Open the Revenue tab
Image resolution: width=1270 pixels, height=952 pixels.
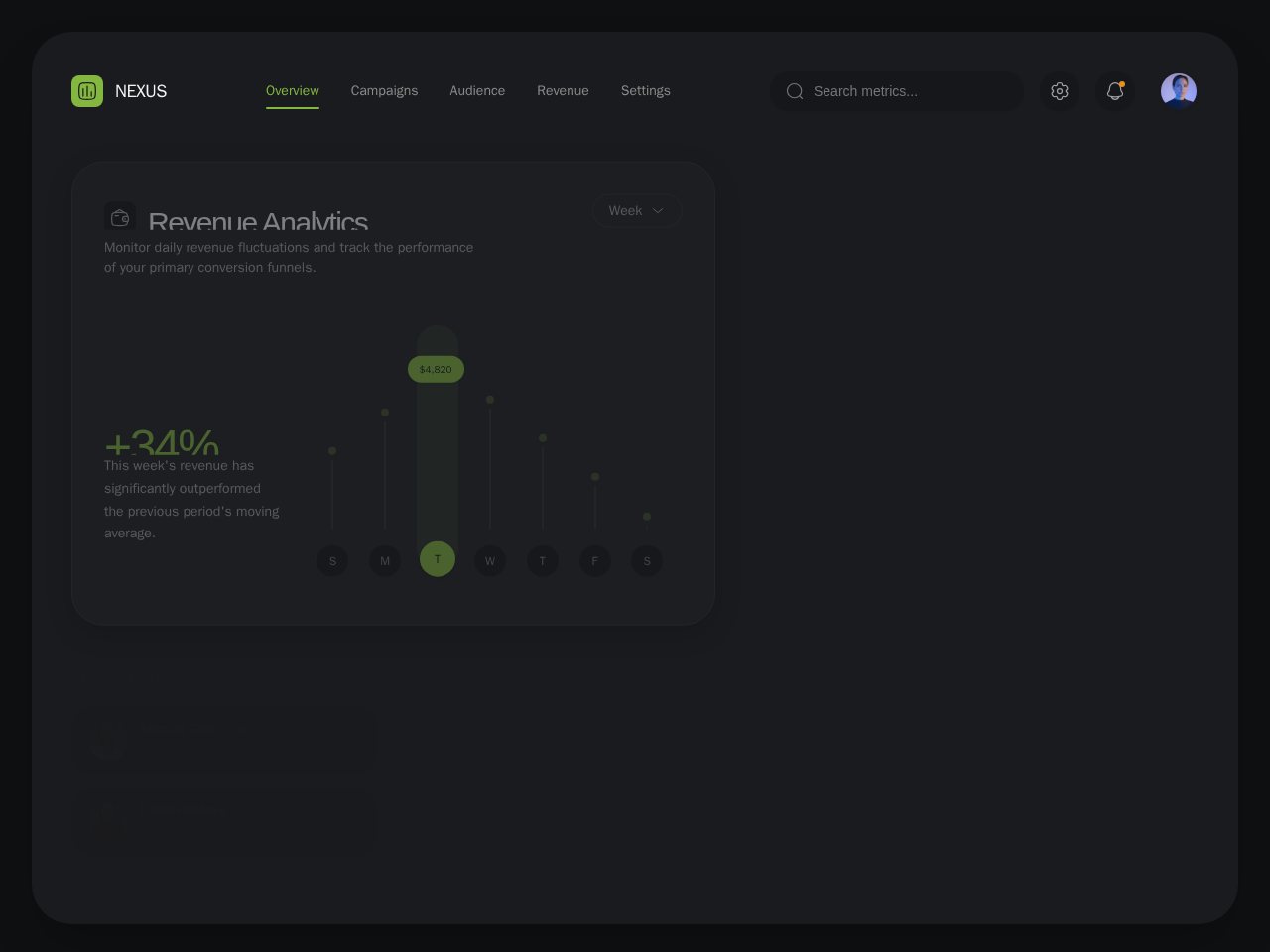(x=563, y=91)
